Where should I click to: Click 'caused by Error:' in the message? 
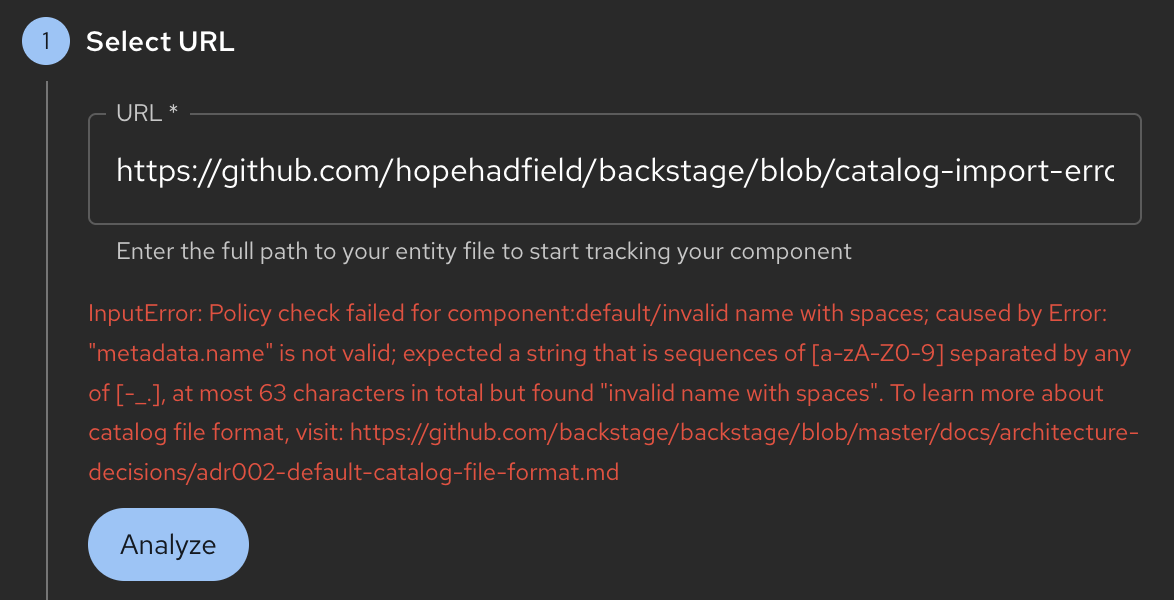(1018, 313)
